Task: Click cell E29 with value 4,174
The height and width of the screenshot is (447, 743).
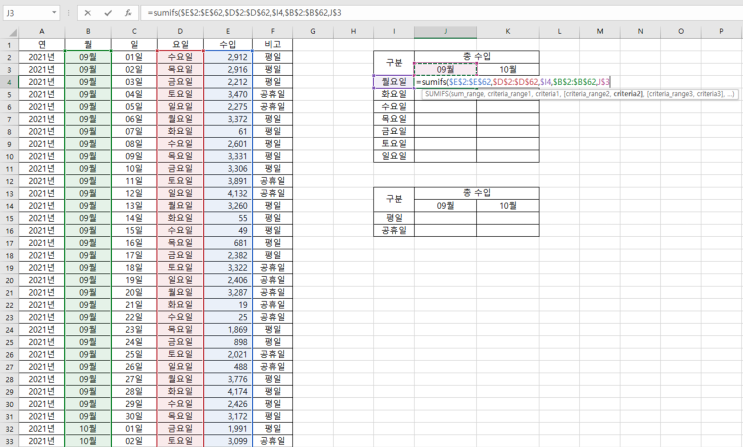Action: pos(228,392)
